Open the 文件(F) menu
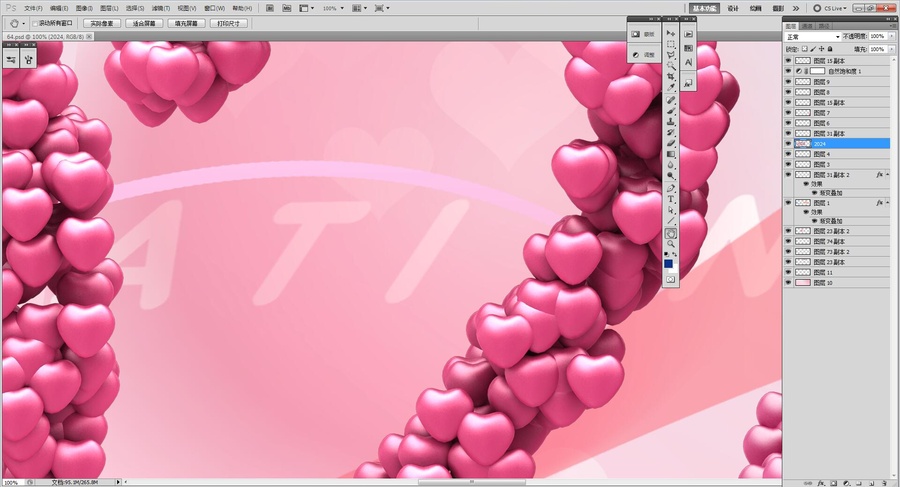This screenshot has width=900, height=487. click(x=33, y=9)
